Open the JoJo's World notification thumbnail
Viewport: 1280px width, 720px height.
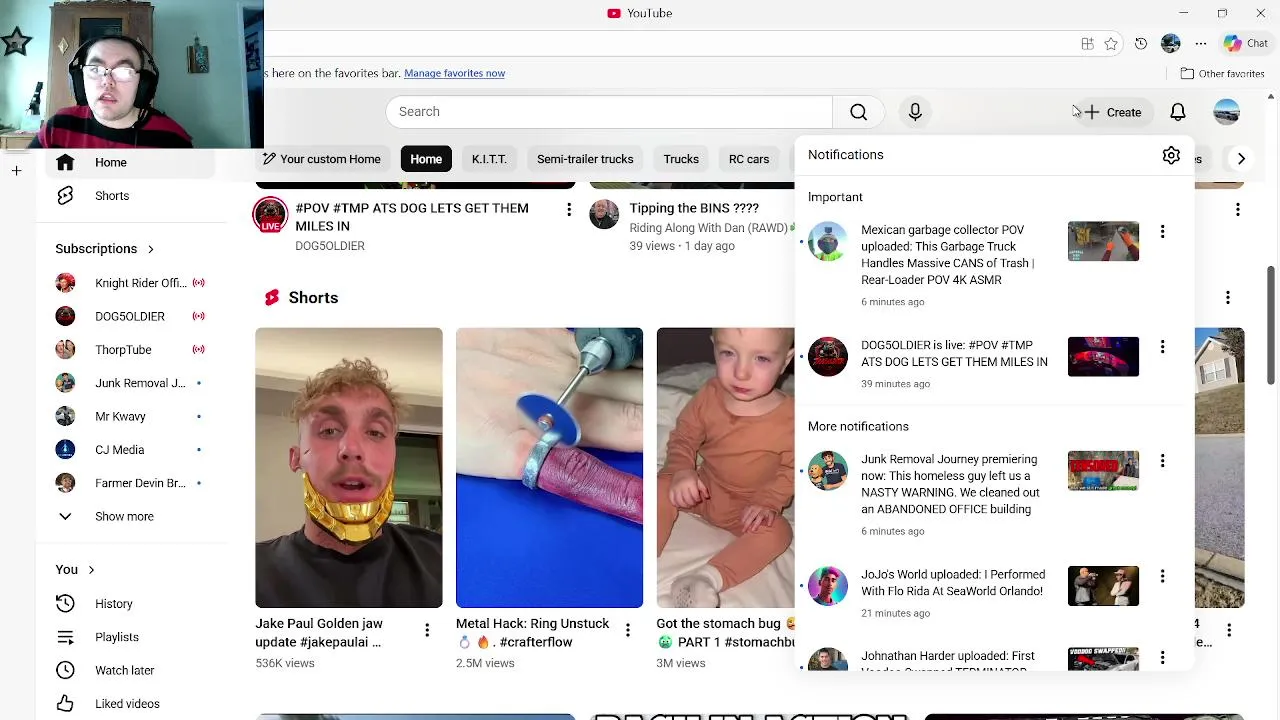(1103, 586)
